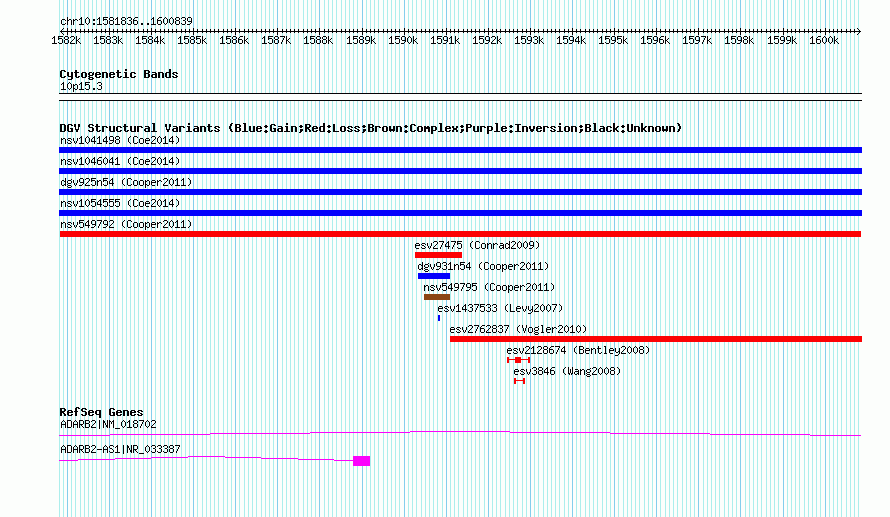The image size is (890, 517).
Task: Click the 1585k ruler tick label
Action: pos(192,40)
